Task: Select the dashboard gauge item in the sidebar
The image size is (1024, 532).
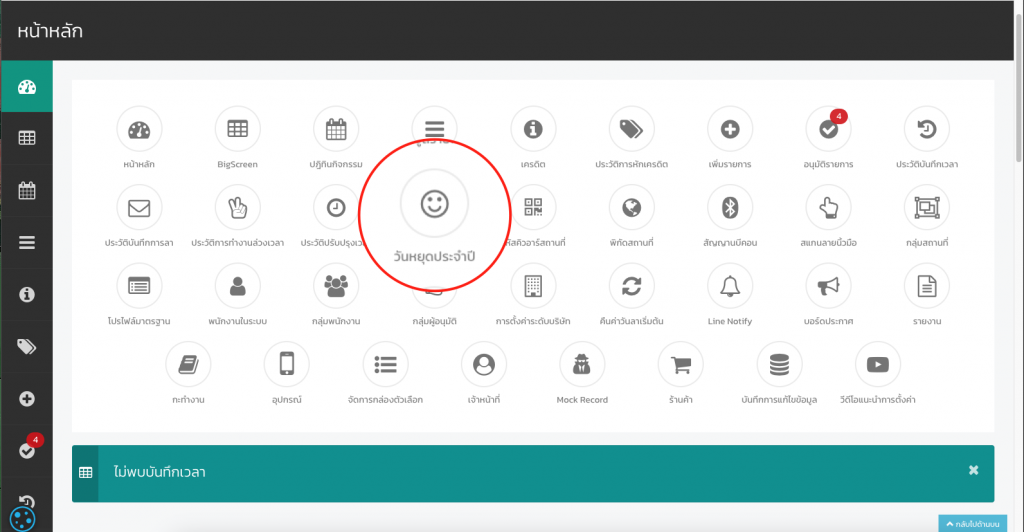Action: pos(27,87)
